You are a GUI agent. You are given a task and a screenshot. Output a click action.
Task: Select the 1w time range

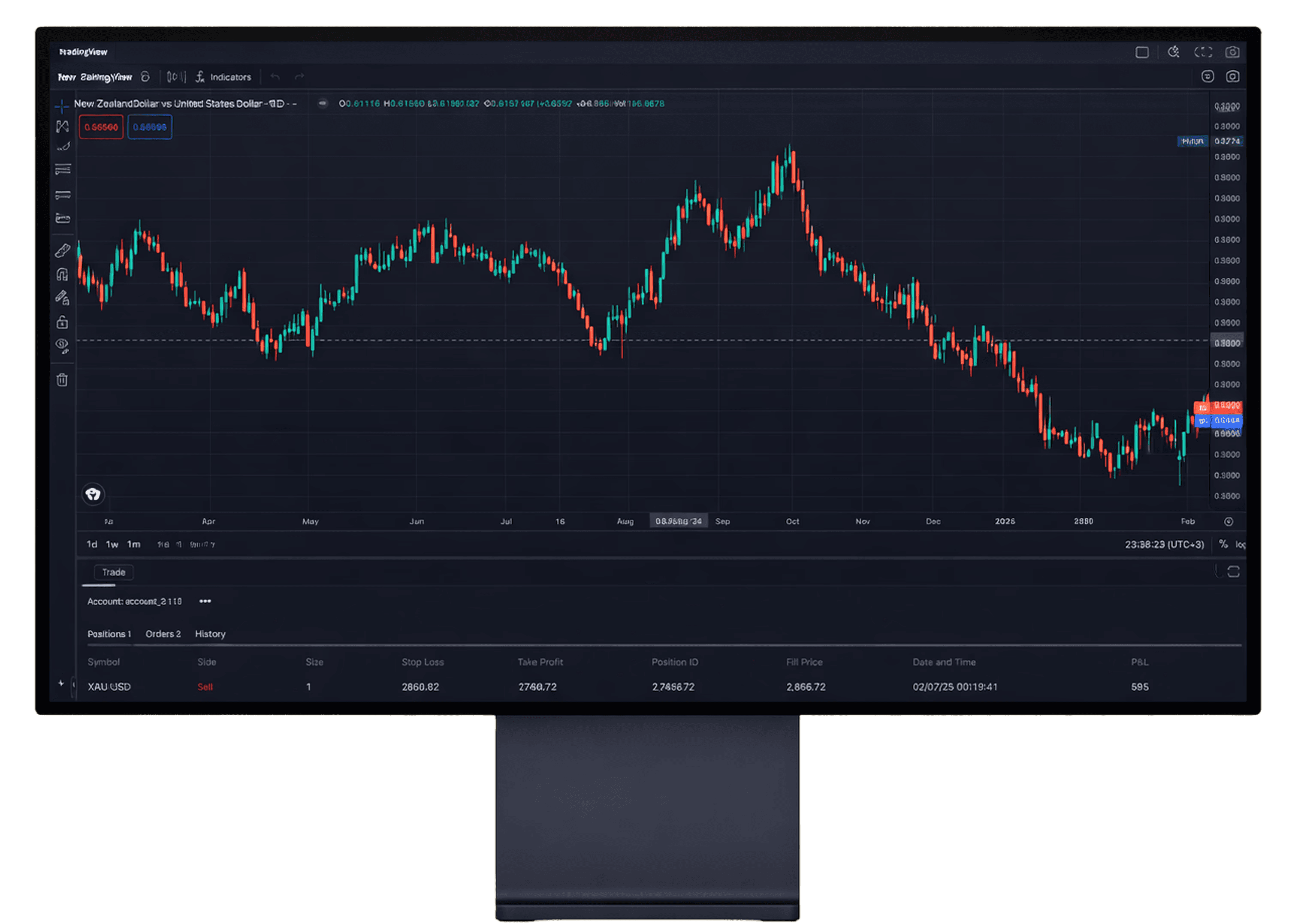click(x=112, y=545)
